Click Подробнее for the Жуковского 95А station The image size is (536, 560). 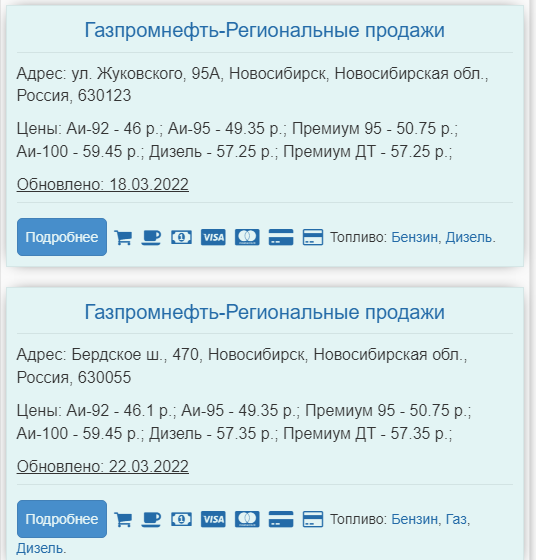[62, 237]
